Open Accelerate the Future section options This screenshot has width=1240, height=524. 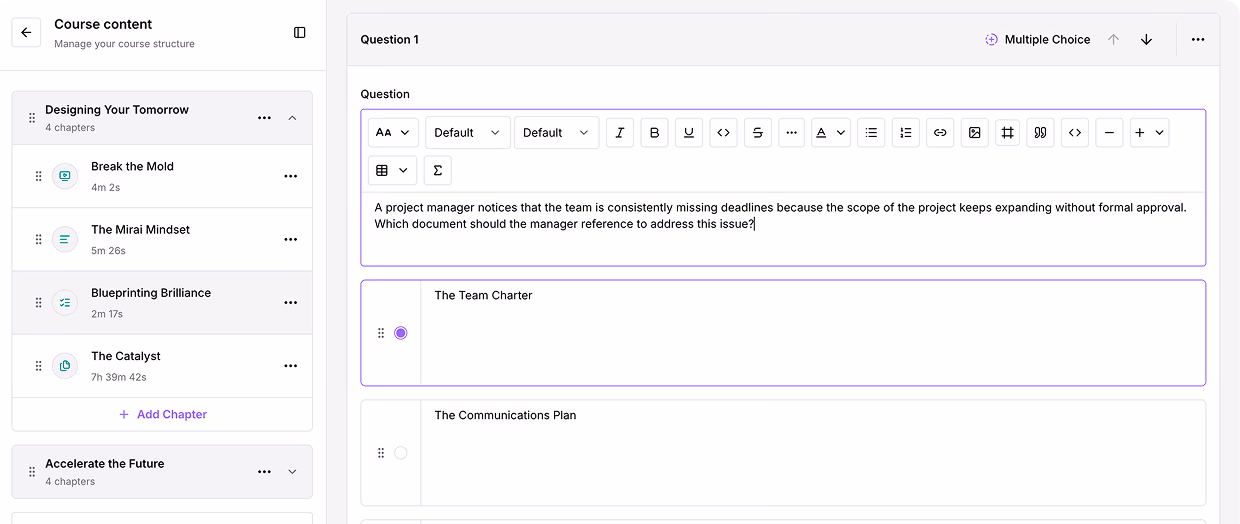coord(264,472)
